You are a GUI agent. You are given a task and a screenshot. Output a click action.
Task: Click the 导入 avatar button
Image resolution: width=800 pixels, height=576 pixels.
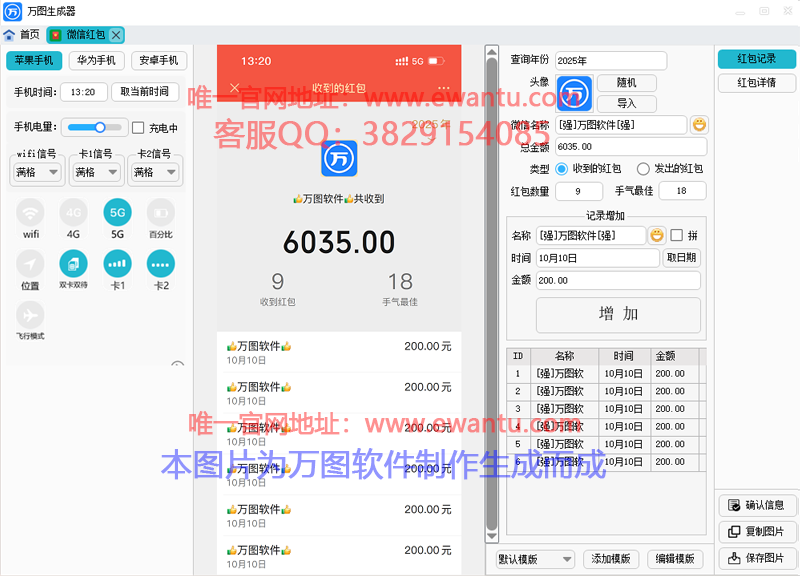[x=627, y=104]
